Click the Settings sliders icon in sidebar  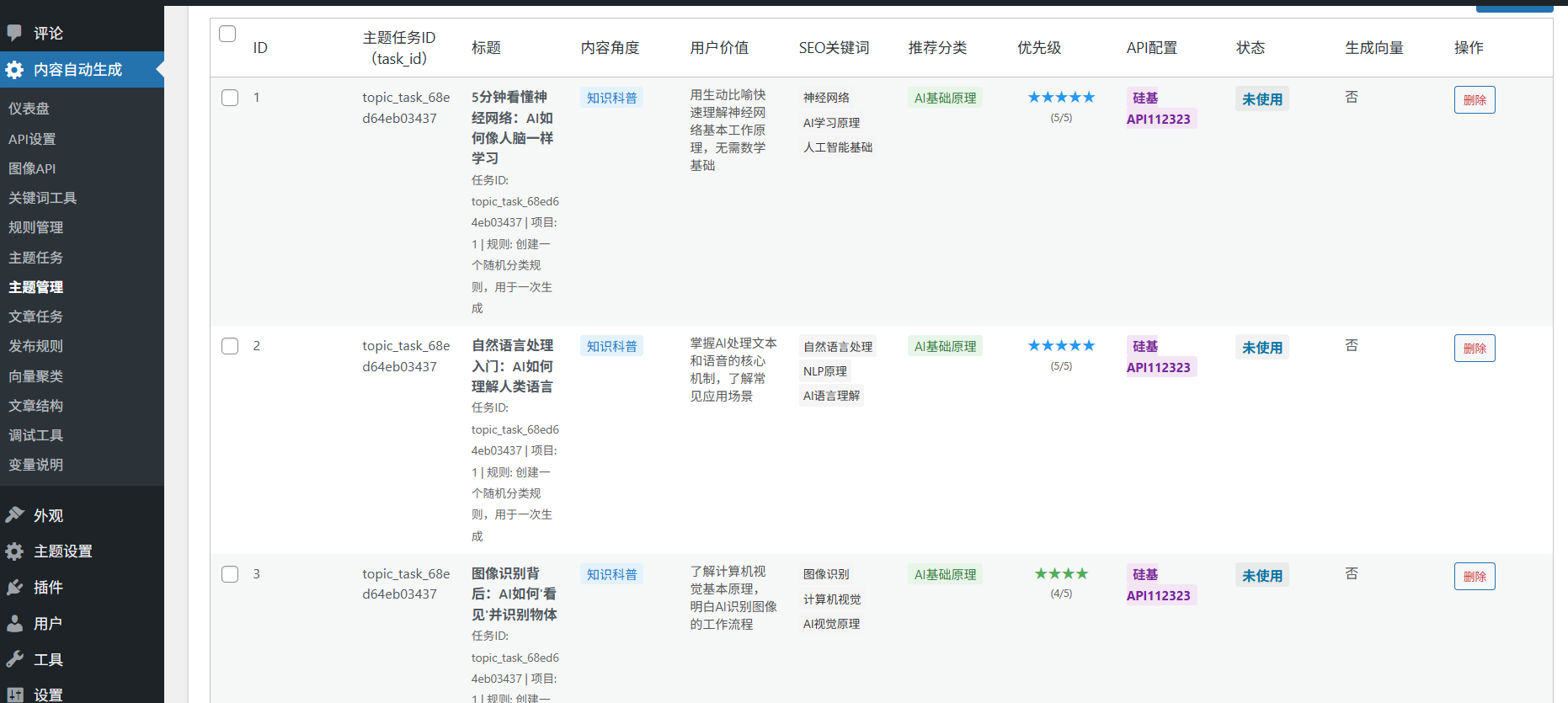point(14,695)
